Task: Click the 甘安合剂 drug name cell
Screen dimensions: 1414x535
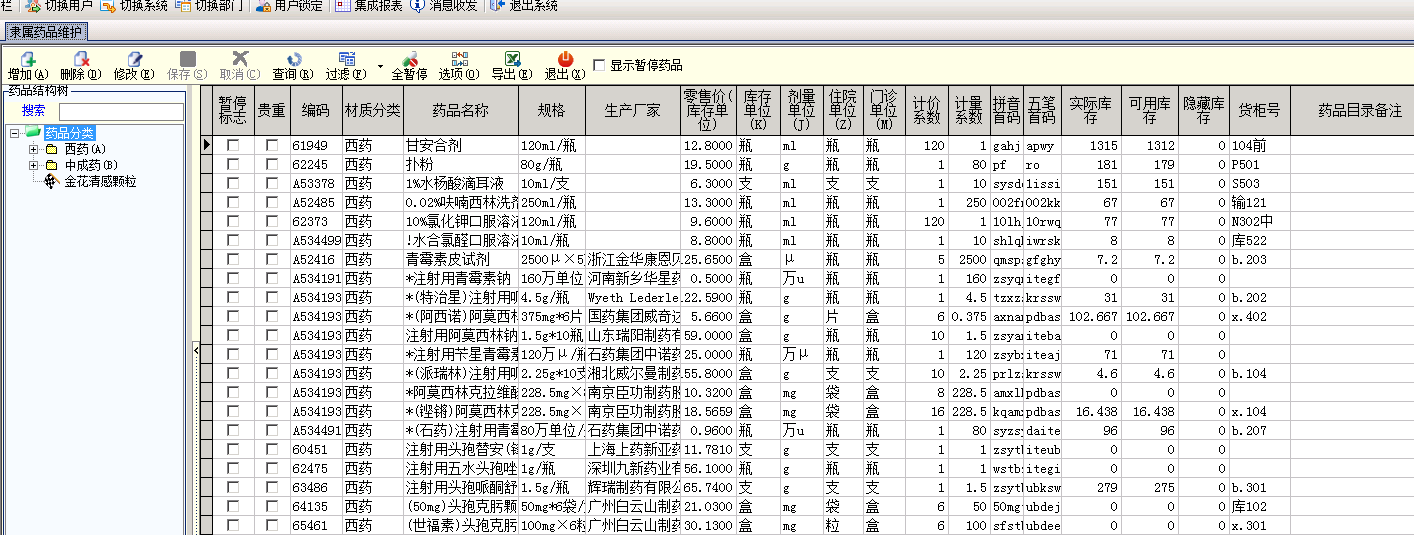Action: pyautogui.click(x=460, y=146)
